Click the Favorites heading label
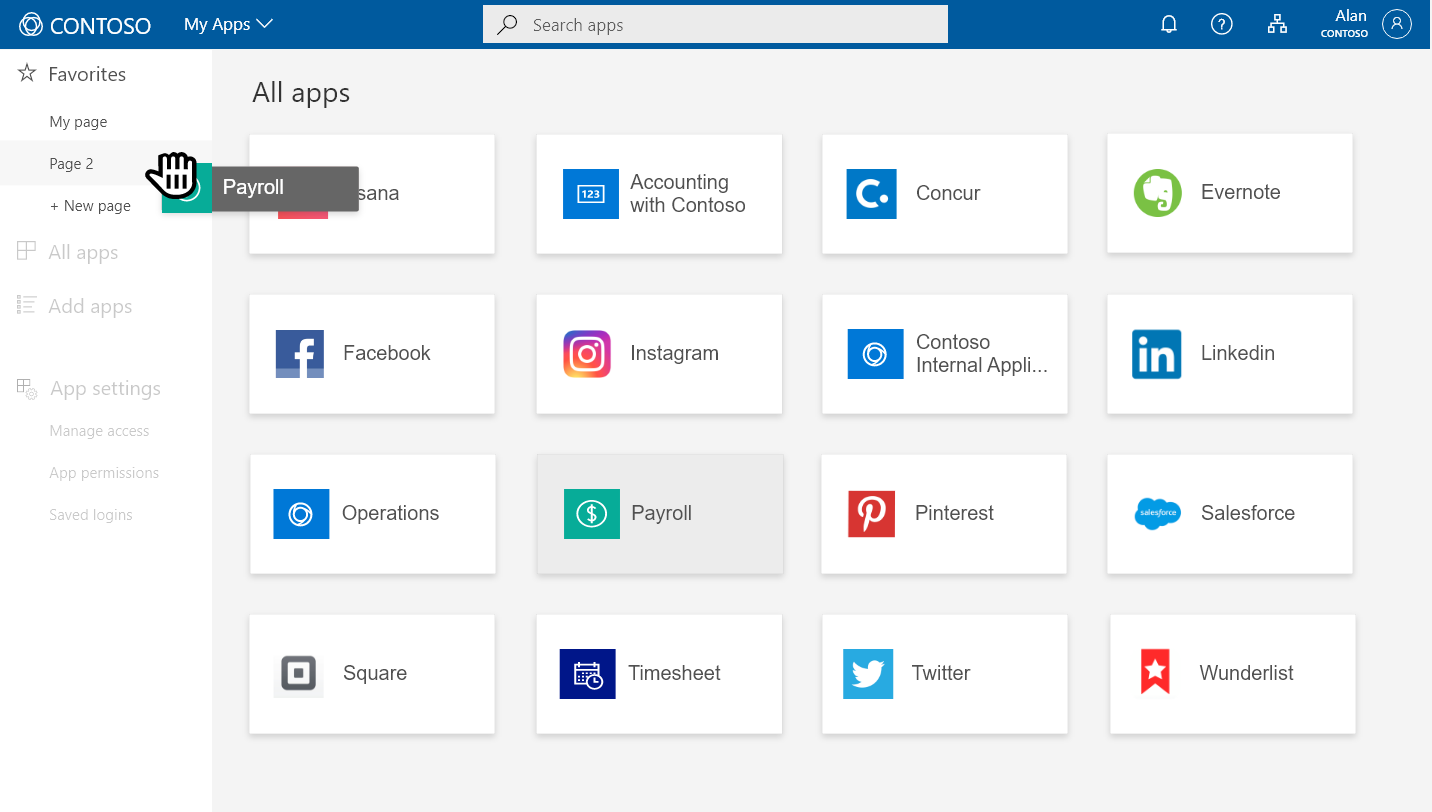The image size is (1432, 812). point(87,74)
